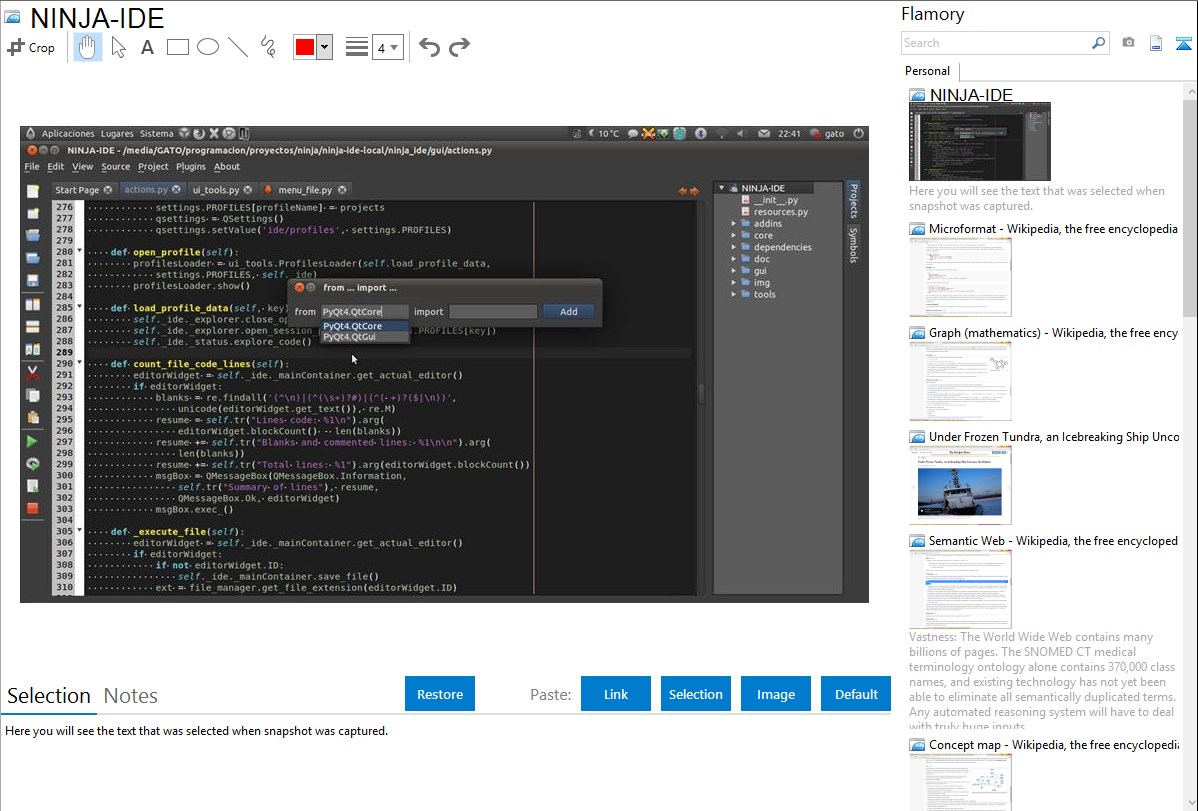Open the color picker dropdown arrow

(324, 47)
